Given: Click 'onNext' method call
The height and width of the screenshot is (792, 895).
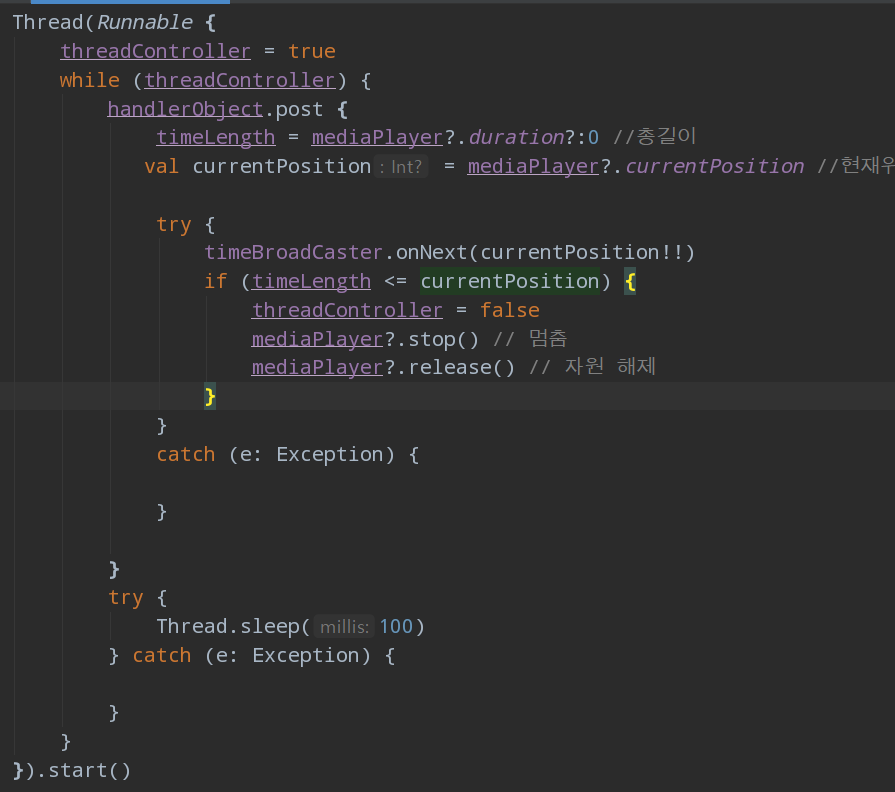Looking at the screenshot, I should point(432,252).
